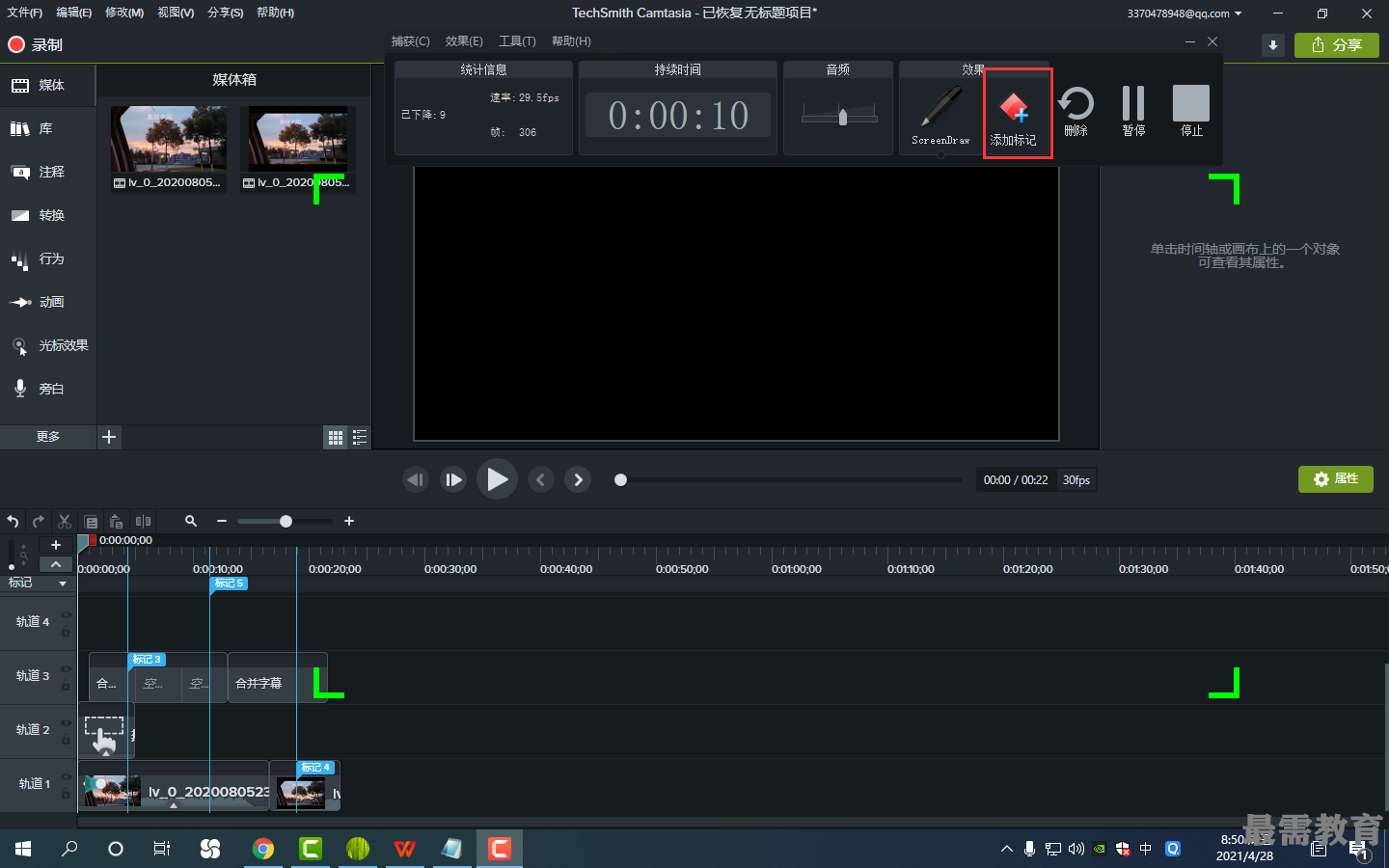This screenshot has height=868, width=1389.
Task: Collapse the marker track with the chevron-up button
Action: 56,564
